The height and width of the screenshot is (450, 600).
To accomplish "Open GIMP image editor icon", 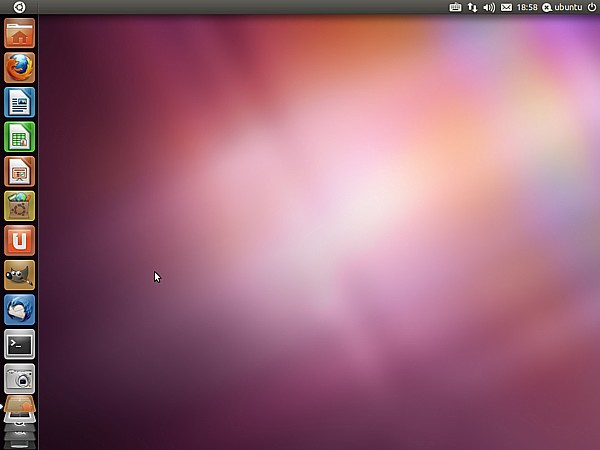I will point(20,275).
